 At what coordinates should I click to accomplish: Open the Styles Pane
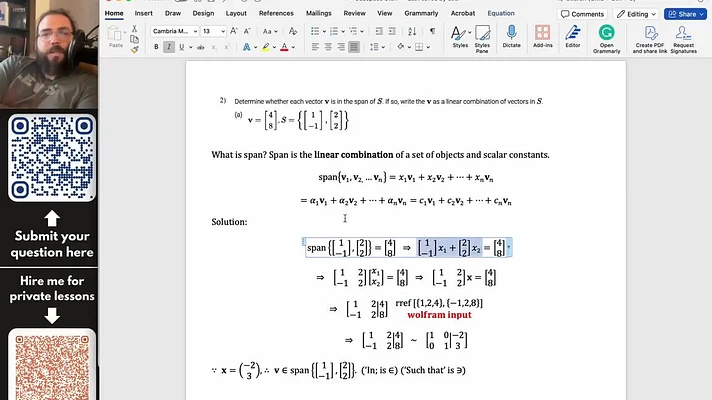[x=482, y=39]
